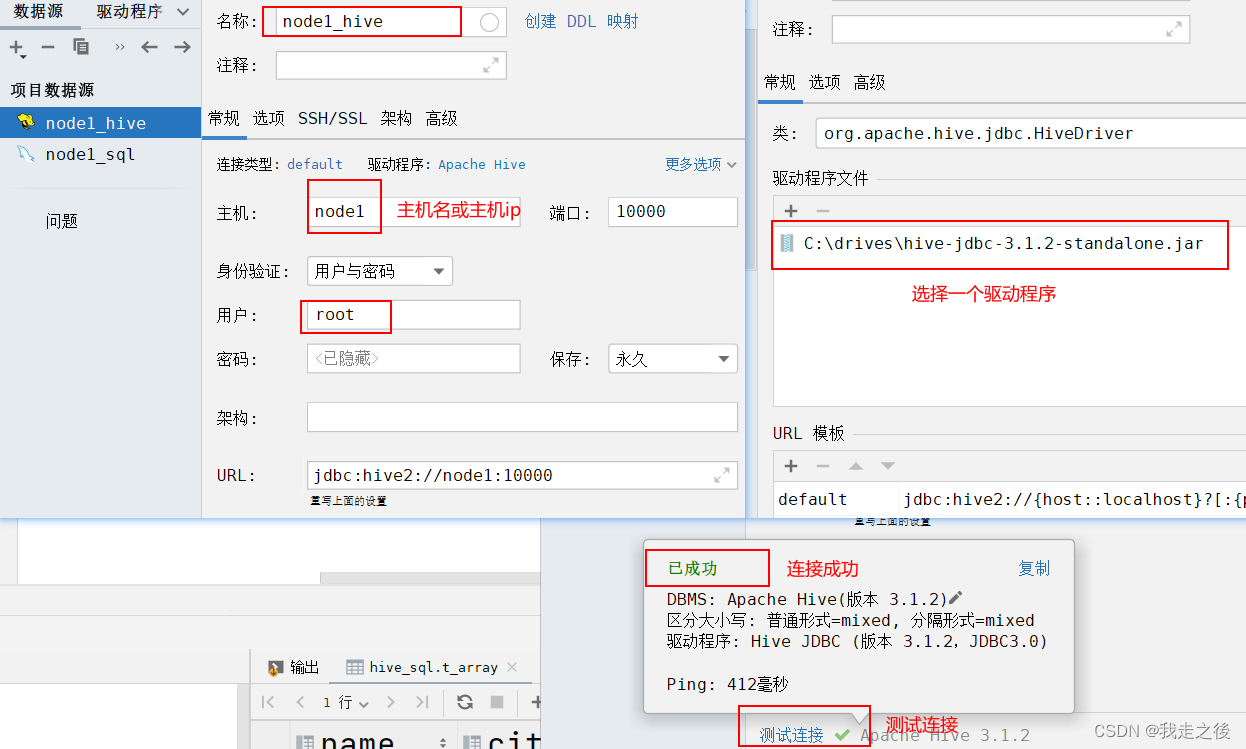Click the 主机 host input field
Viewport: 1246px width, 749px height.
tap(414, 212)
